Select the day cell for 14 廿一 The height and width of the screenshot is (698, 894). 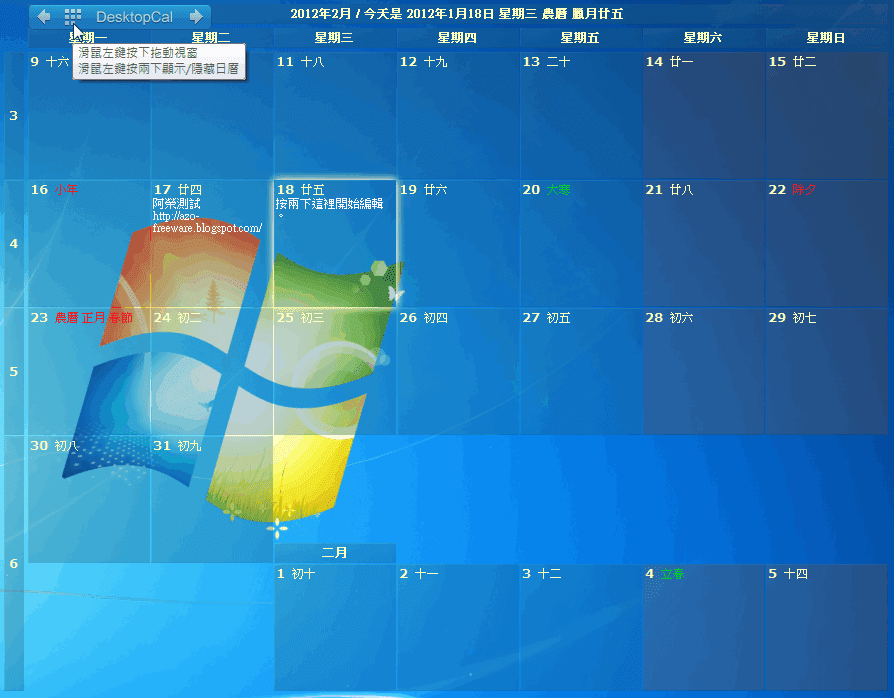coord(704,116)
